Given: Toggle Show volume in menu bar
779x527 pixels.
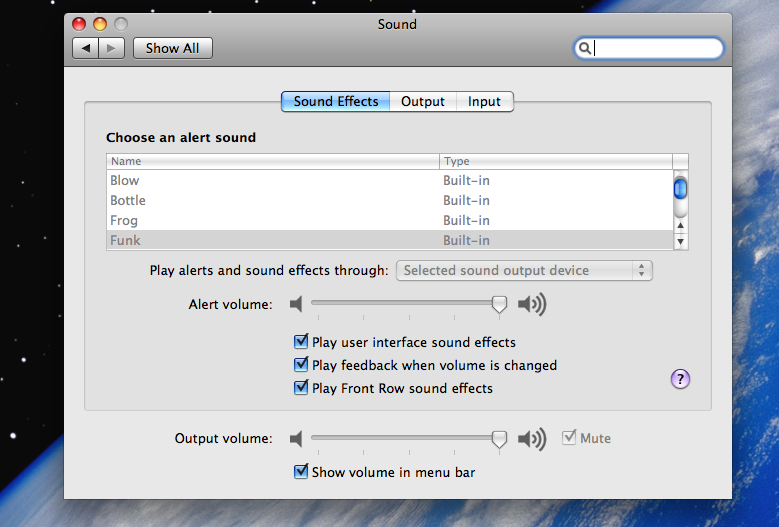Looking at the screenshot, I should [x=301, y=471].
